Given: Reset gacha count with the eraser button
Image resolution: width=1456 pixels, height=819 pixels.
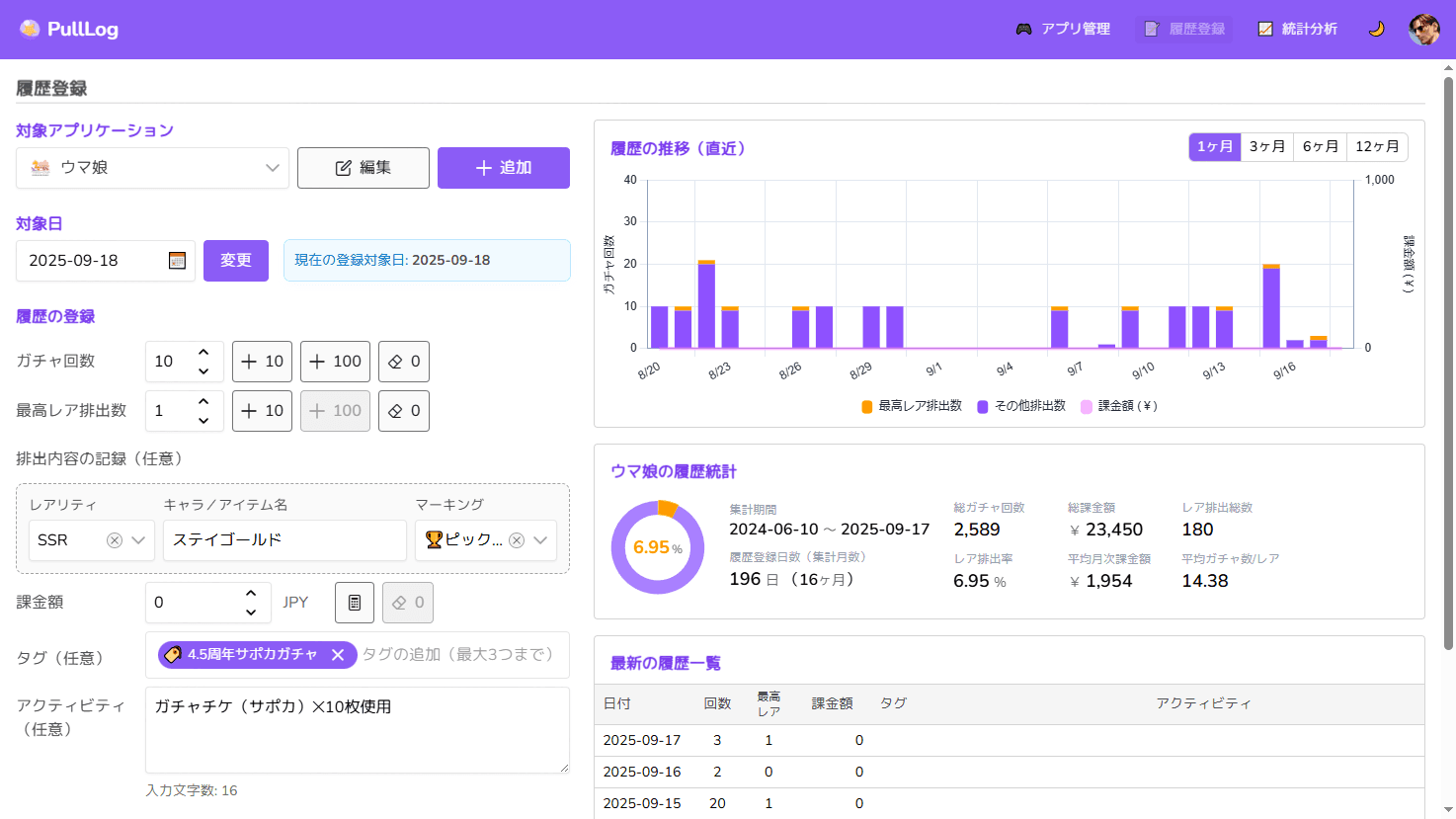Looking at the screenshot, I should [x=404, y=362].
